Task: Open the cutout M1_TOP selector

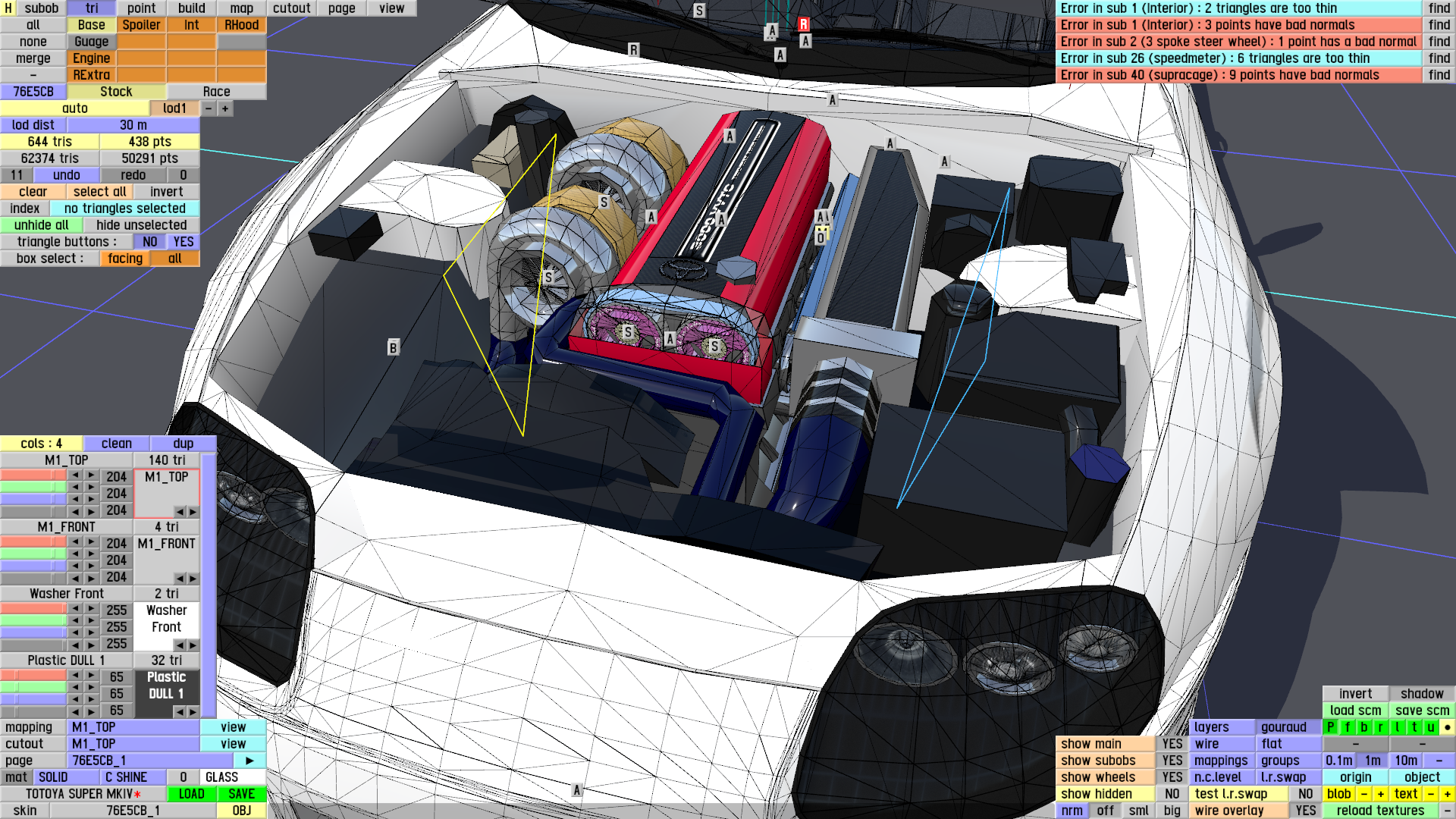Action: coord(134,743)
